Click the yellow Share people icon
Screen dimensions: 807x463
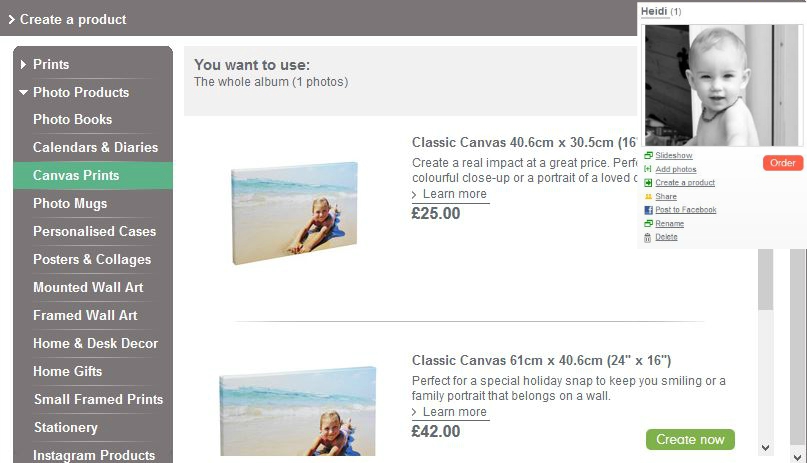(x=648, y=197)
